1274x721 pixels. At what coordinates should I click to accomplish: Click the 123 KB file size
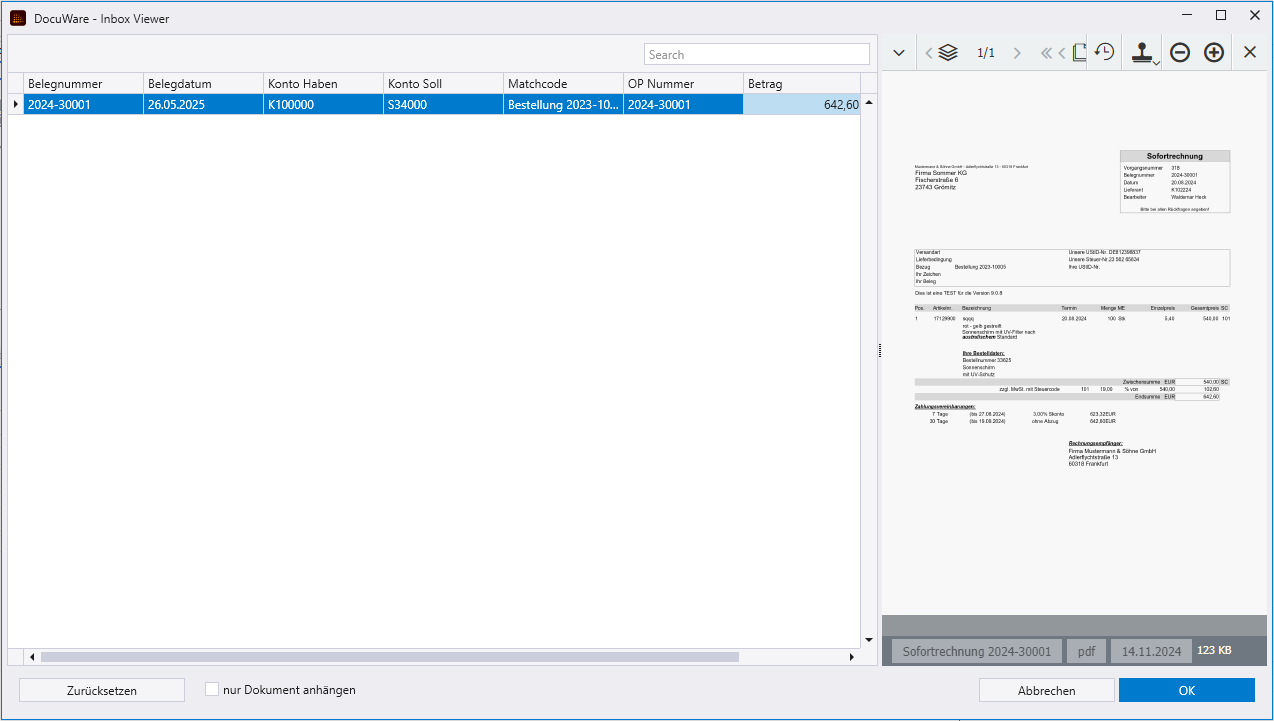coord(1214,651)
